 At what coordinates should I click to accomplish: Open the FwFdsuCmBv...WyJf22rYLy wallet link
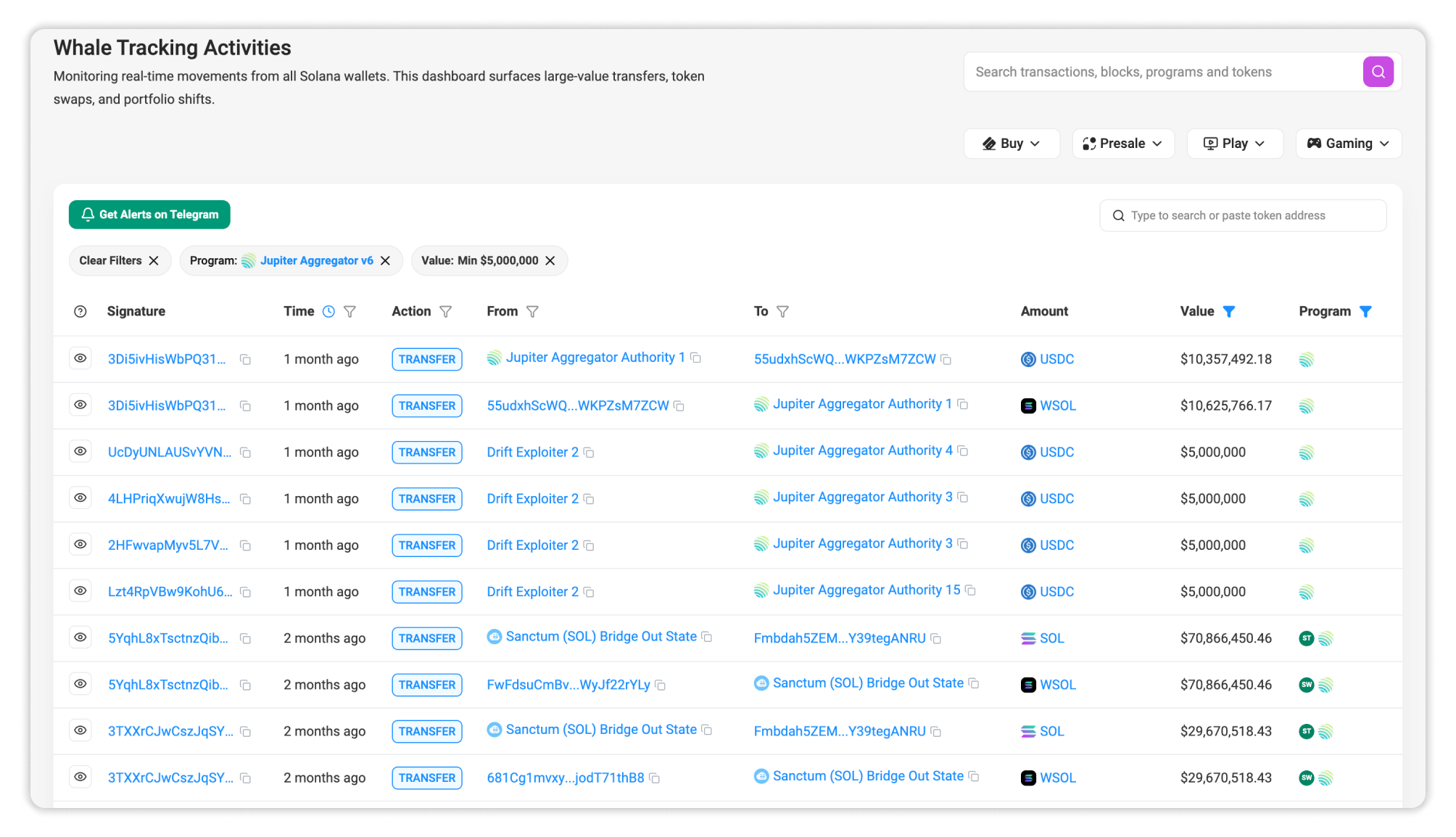(x=568, y=685)
